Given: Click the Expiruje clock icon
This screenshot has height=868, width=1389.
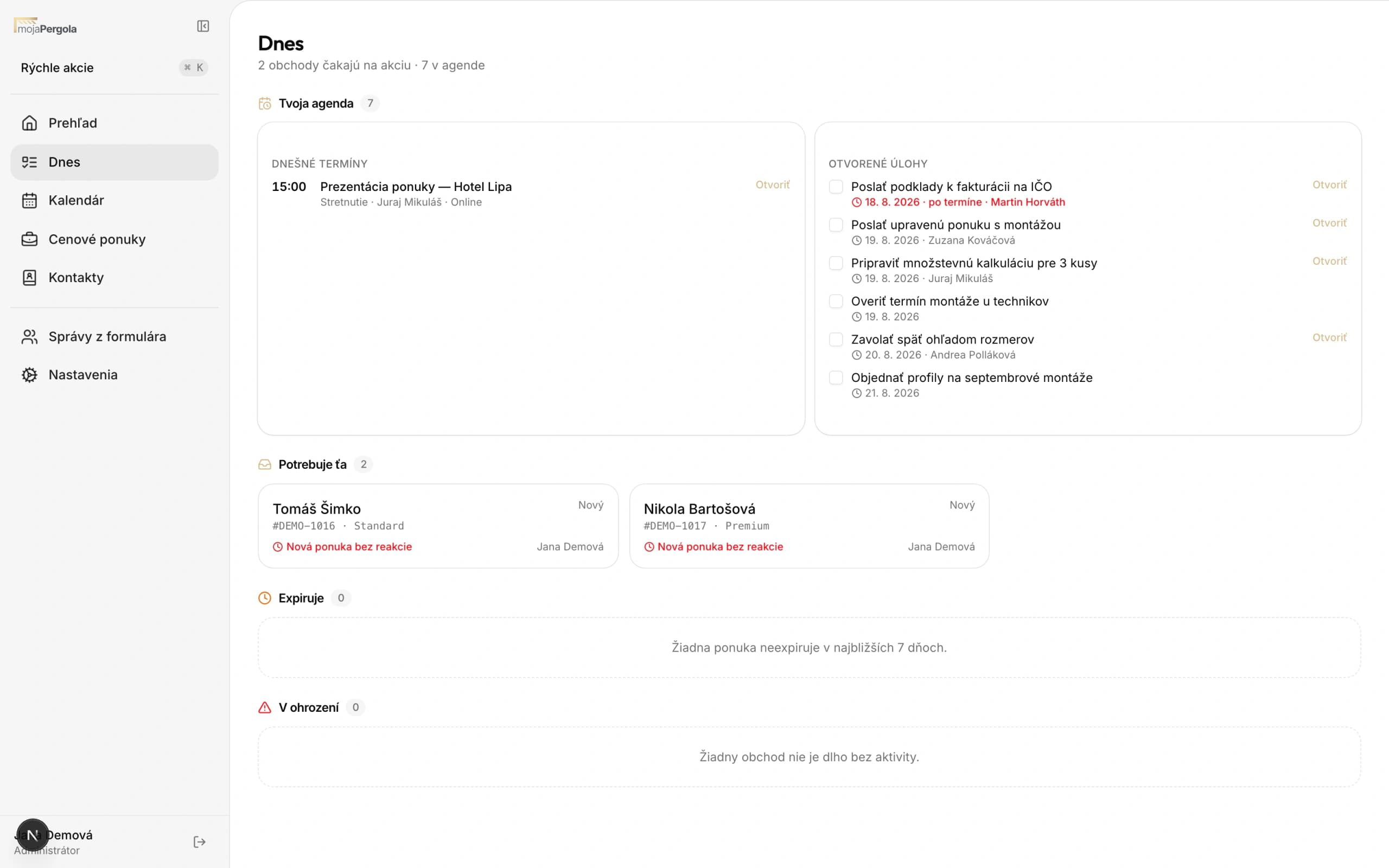Looking at the screenshot, I should pyautogui.click(x=265, y=598).
